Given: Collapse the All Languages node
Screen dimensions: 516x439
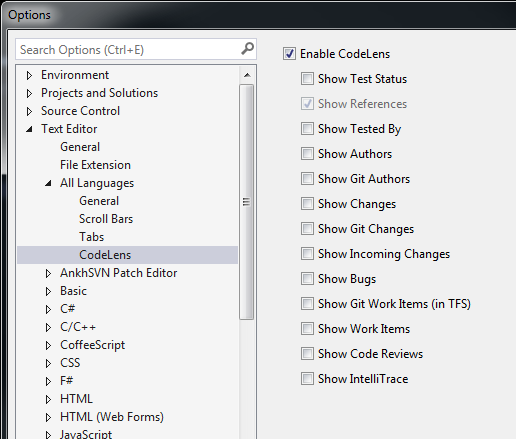Looking at the screenshot, I should 48,183.
